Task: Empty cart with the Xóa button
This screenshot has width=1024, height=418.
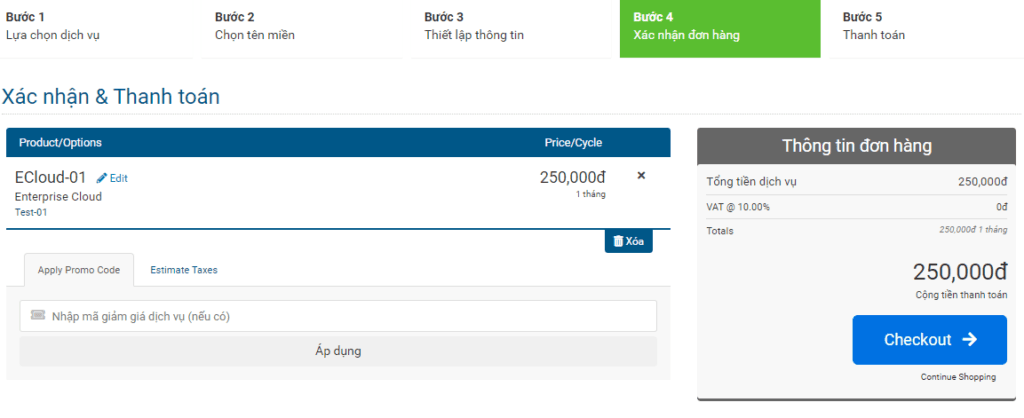Action: (x=628, y=241)
